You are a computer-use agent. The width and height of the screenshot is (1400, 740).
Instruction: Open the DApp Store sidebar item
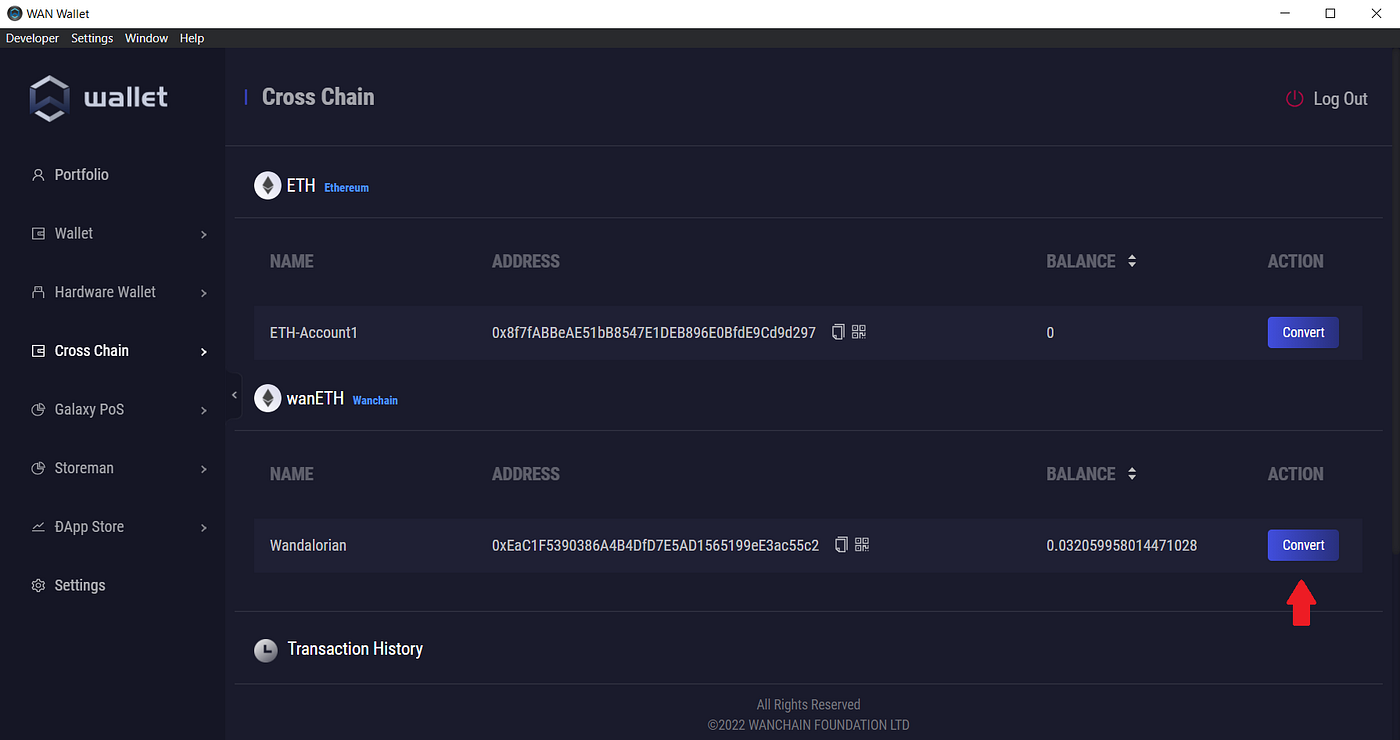[89, 527]
